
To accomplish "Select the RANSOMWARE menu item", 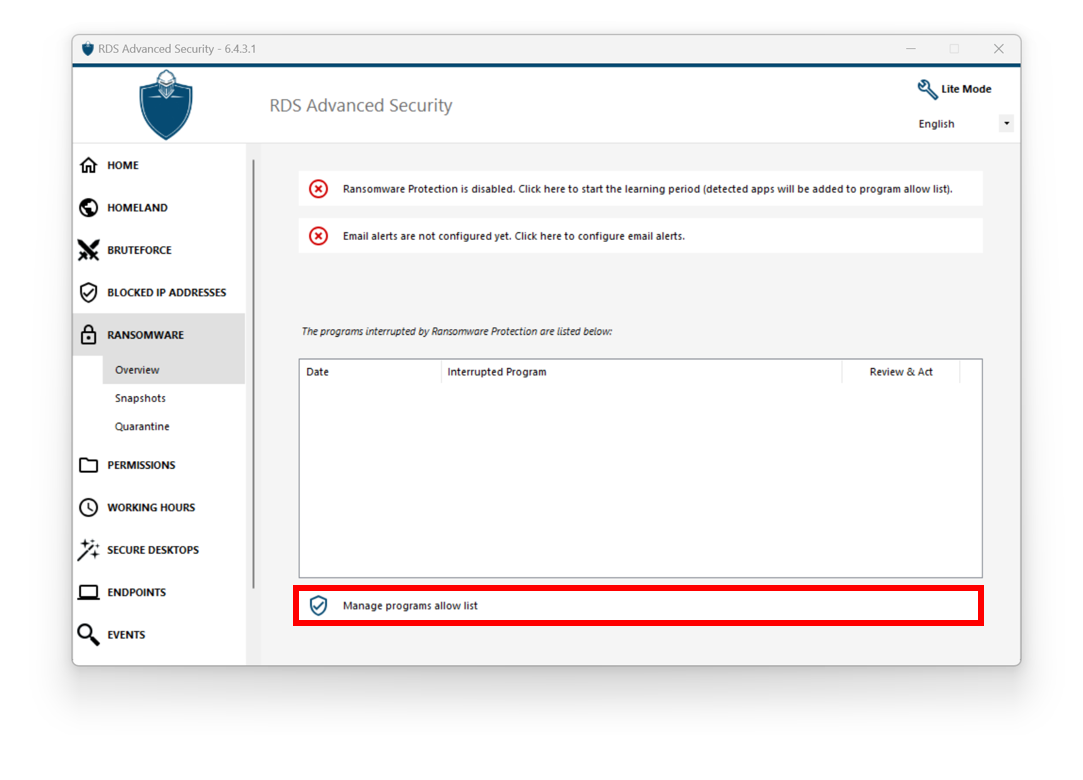I will [159, 334].
